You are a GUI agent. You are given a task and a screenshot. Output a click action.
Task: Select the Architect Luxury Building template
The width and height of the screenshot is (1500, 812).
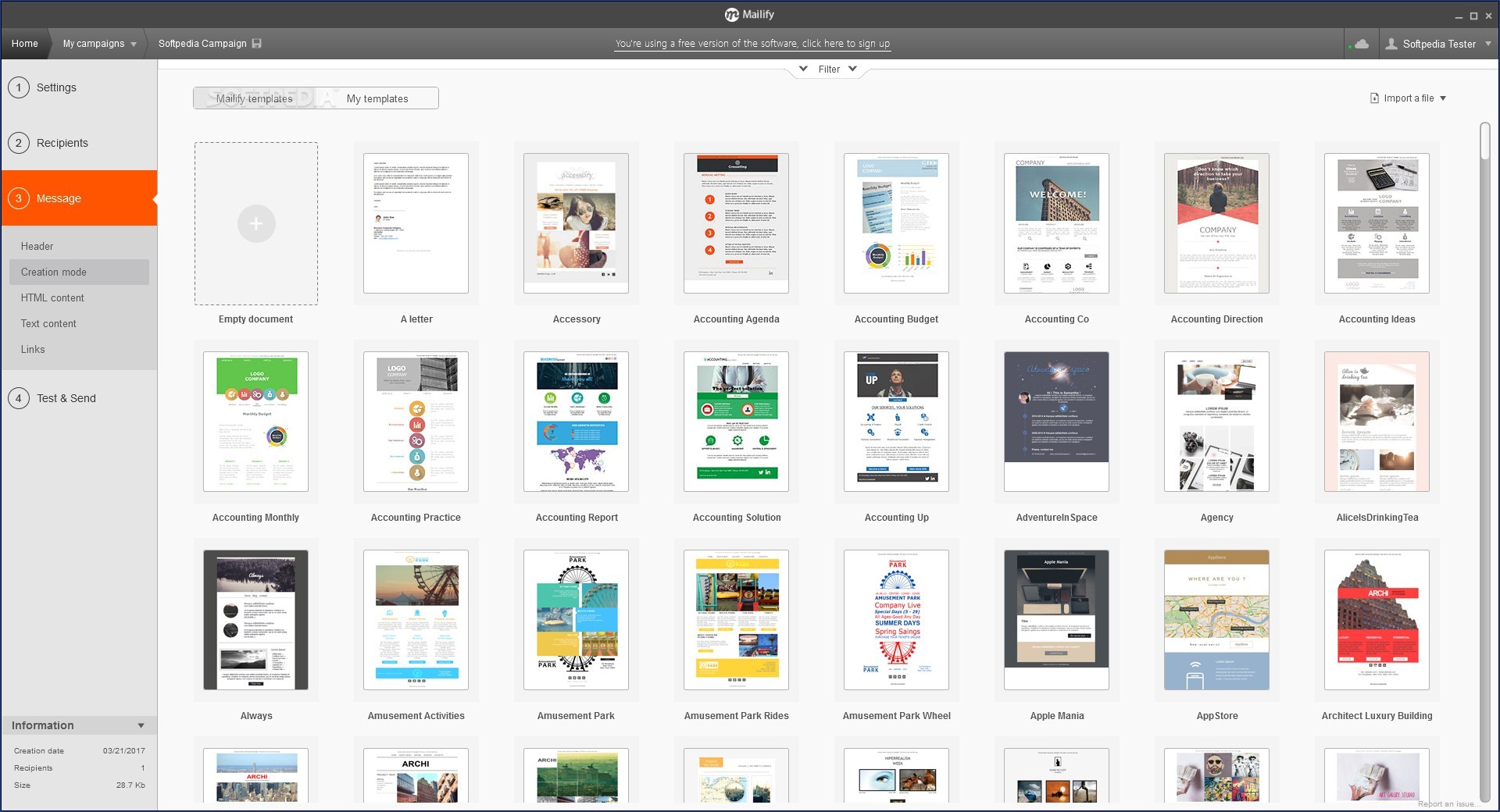[1377, 620]
